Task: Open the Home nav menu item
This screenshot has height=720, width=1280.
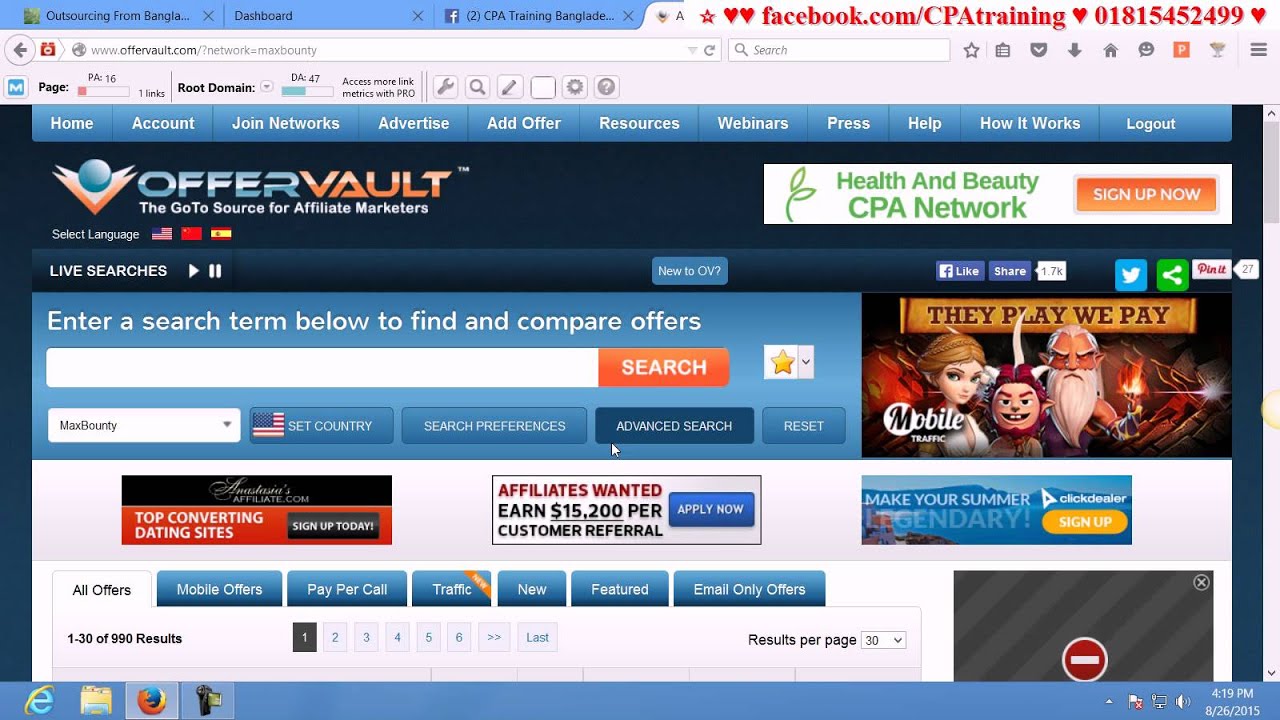Action: coord(72,123)
